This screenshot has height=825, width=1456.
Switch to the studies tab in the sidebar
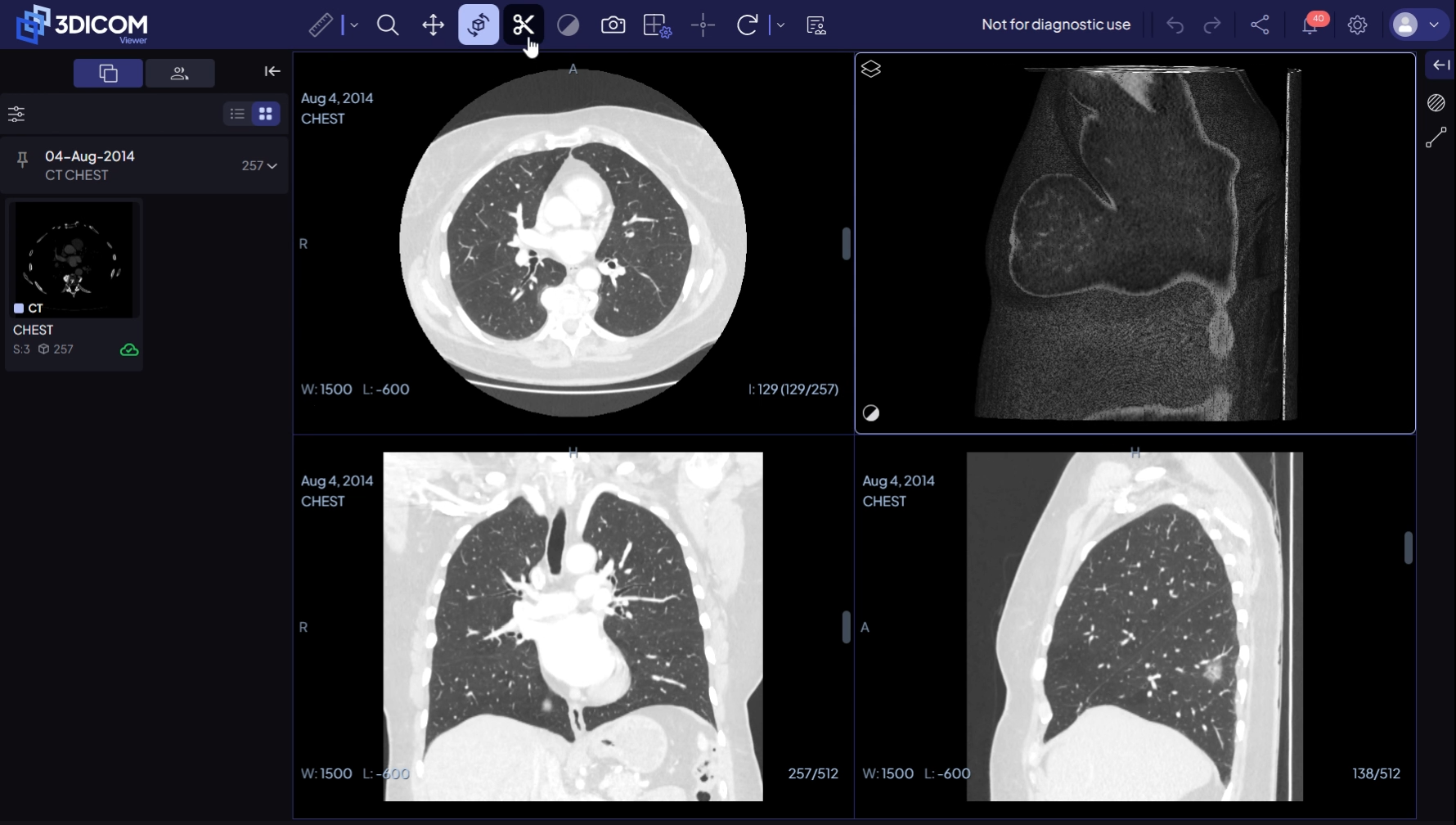tap(108, 73)
